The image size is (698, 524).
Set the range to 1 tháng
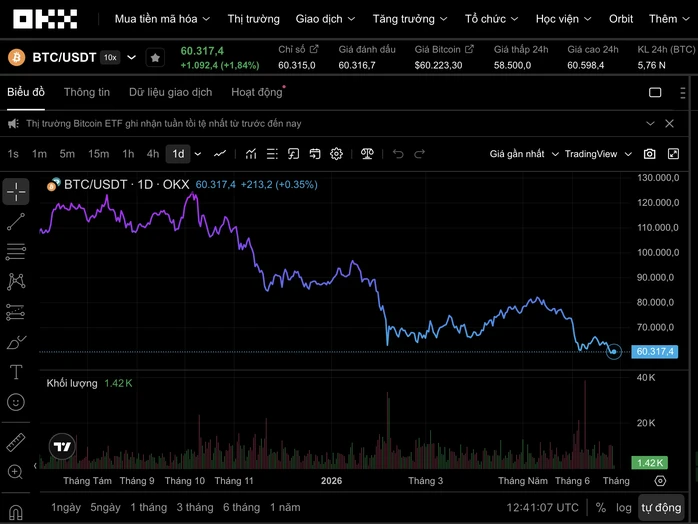point(149,508)
